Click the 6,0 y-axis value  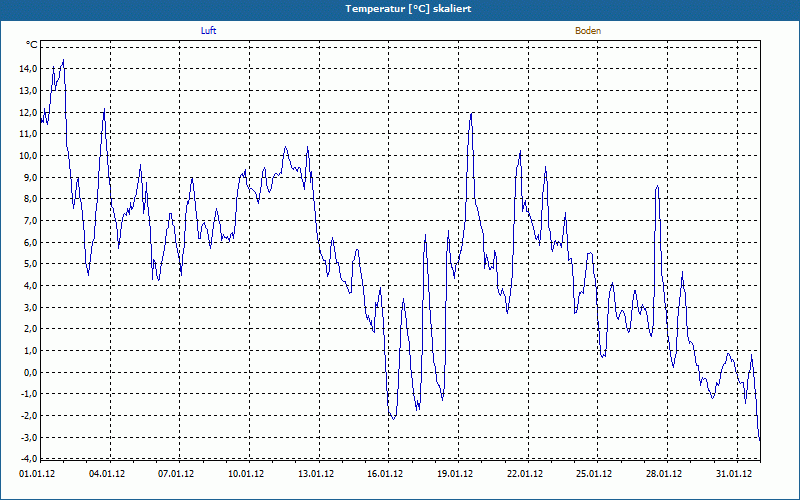30,242
